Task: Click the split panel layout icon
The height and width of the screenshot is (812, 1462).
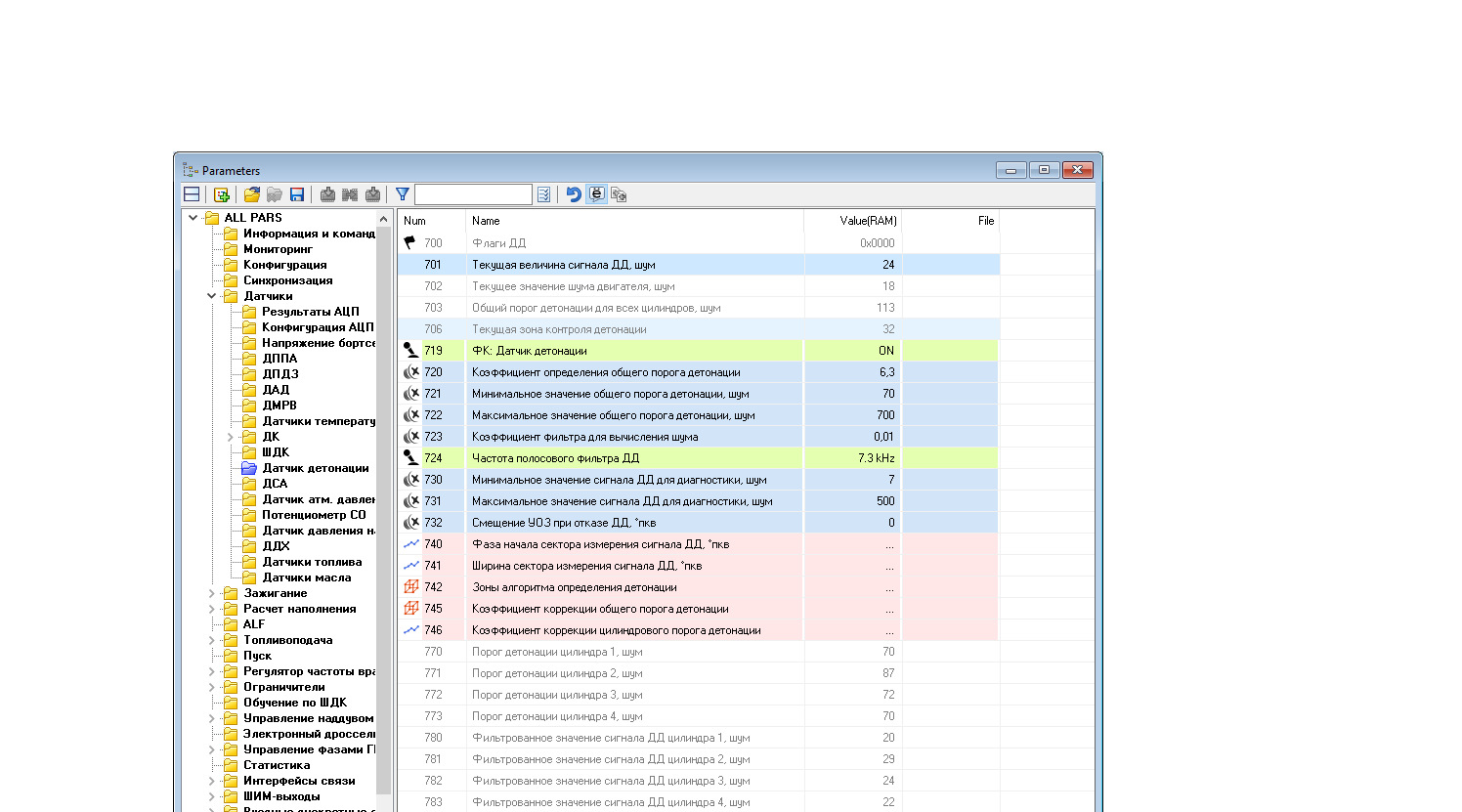Action: tap(192, 194)
